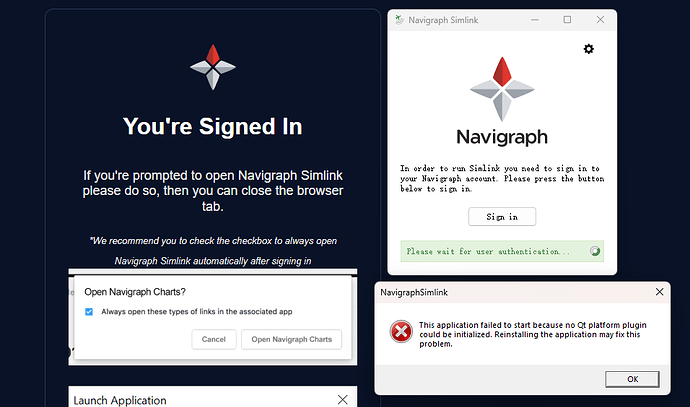Click the red error icon in NavigraphSimlink dialog
This screenshot has width=690, height=407.
tap(401, 331)
